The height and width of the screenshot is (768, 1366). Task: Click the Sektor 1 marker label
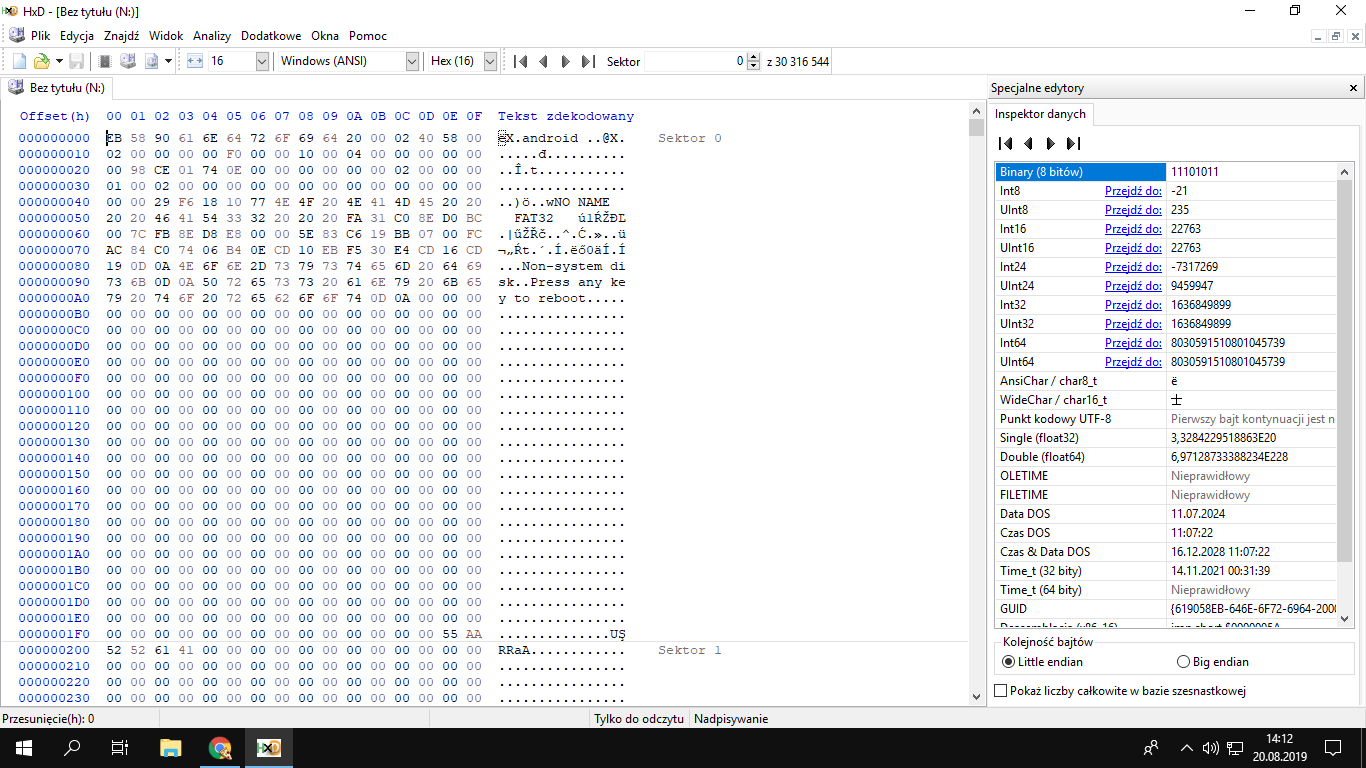(690, 650)
